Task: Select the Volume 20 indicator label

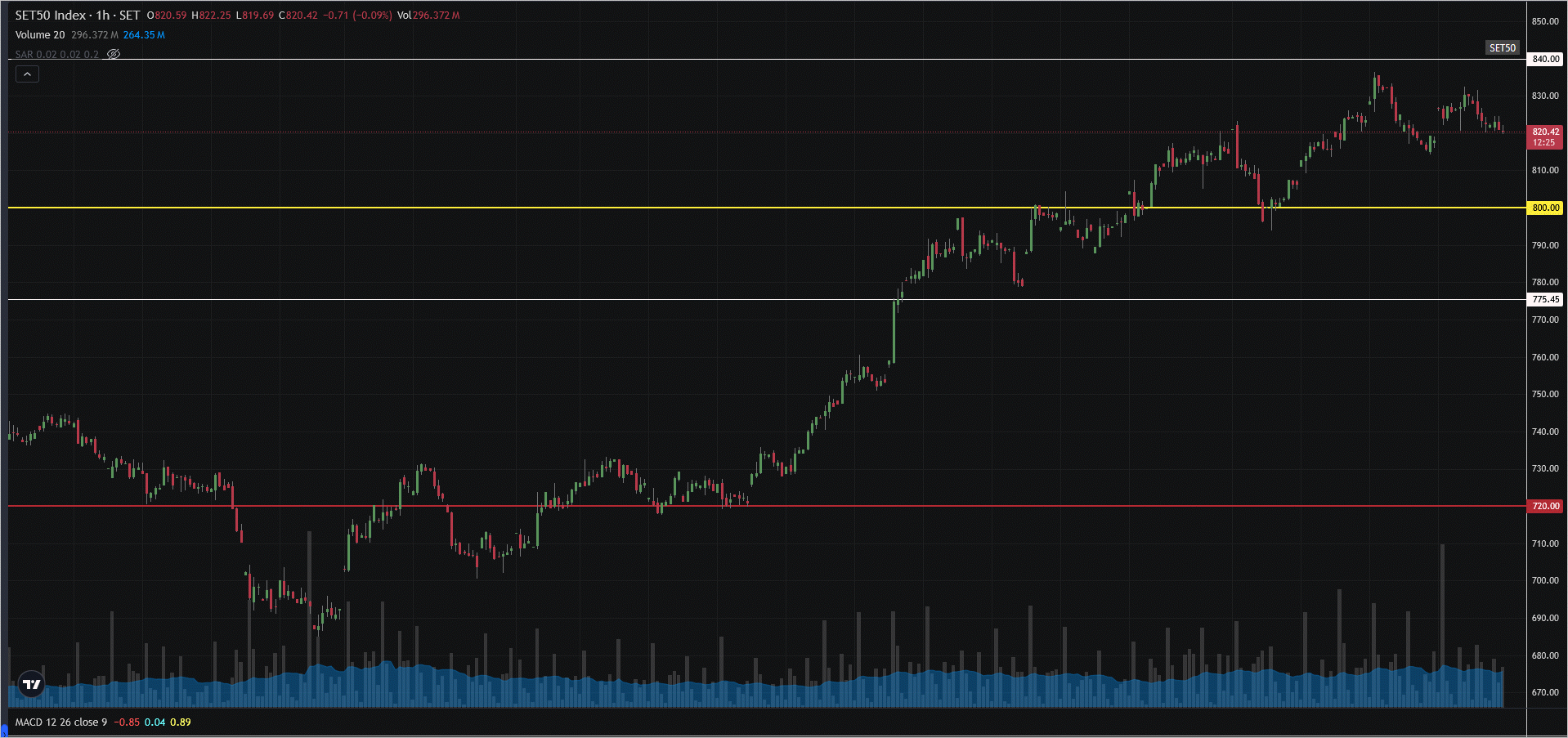Action: 40,35
